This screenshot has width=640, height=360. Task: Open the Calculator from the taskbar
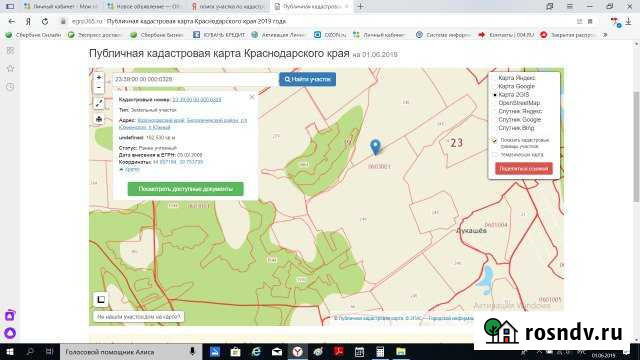click(380, 351)
